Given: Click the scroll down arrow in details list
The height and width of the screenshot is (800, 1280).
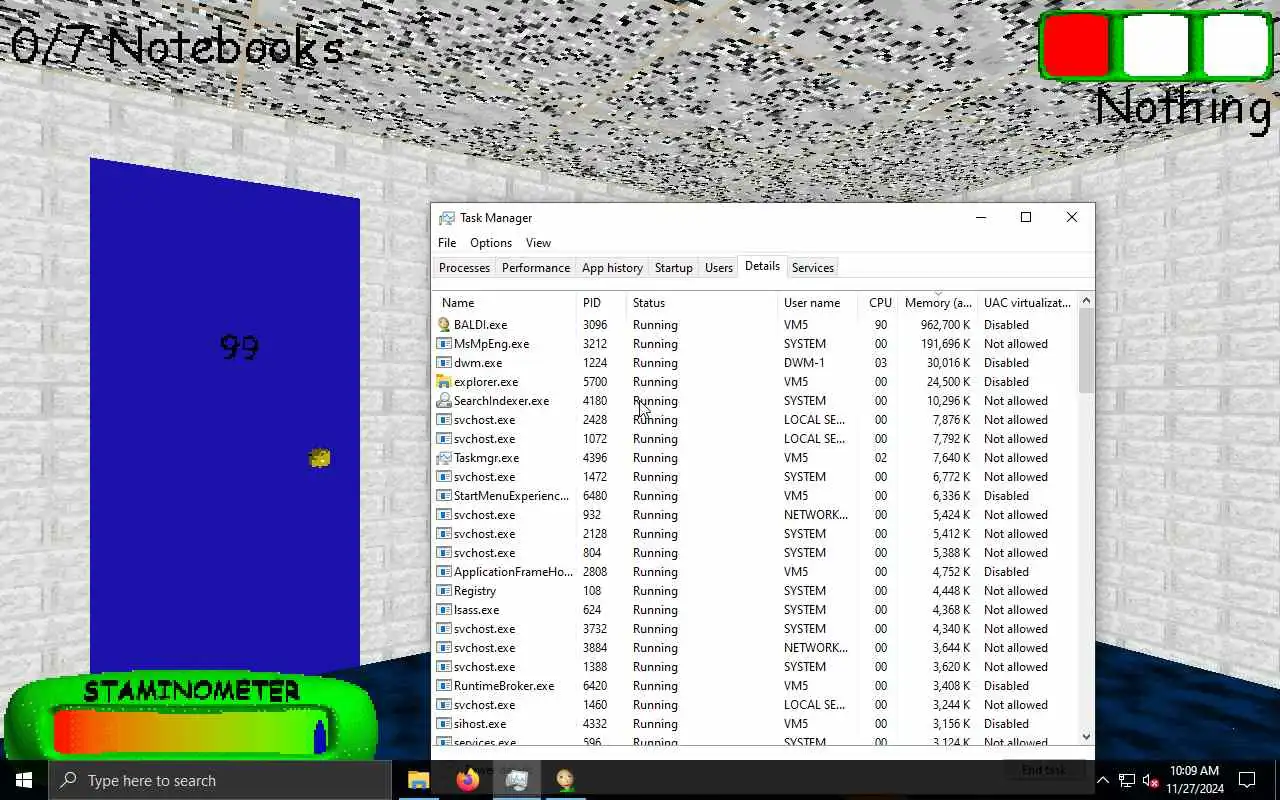Looking at the screenshot, I should (1086, 737).
